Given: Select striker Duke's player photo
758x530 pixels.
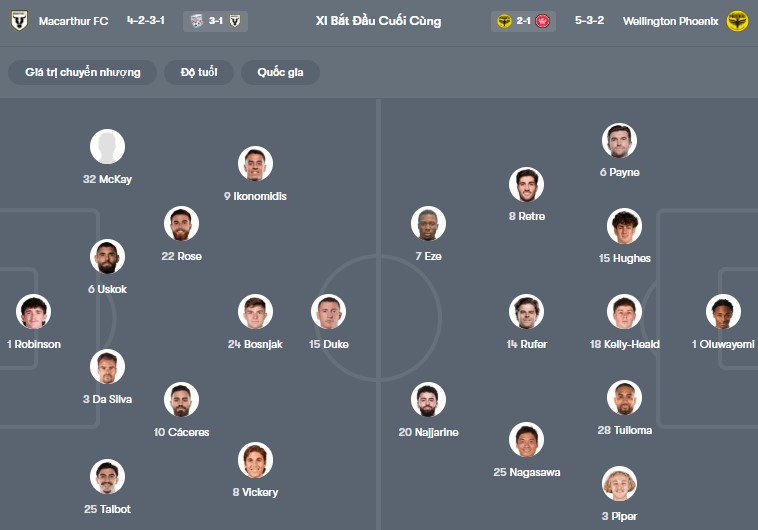Looking at the screenshot, I should 328,312.
